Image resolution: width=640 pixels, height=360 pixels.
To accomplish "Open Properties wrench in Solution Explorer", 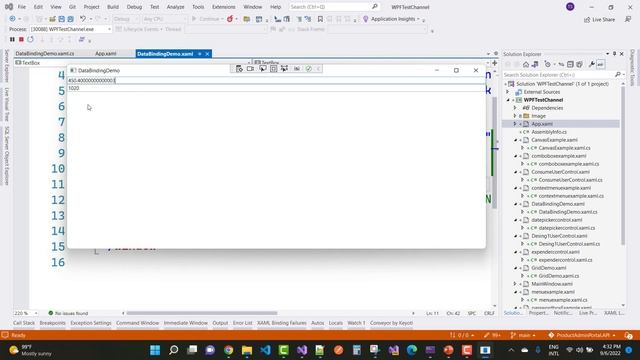I will click(x=591, y=64).
